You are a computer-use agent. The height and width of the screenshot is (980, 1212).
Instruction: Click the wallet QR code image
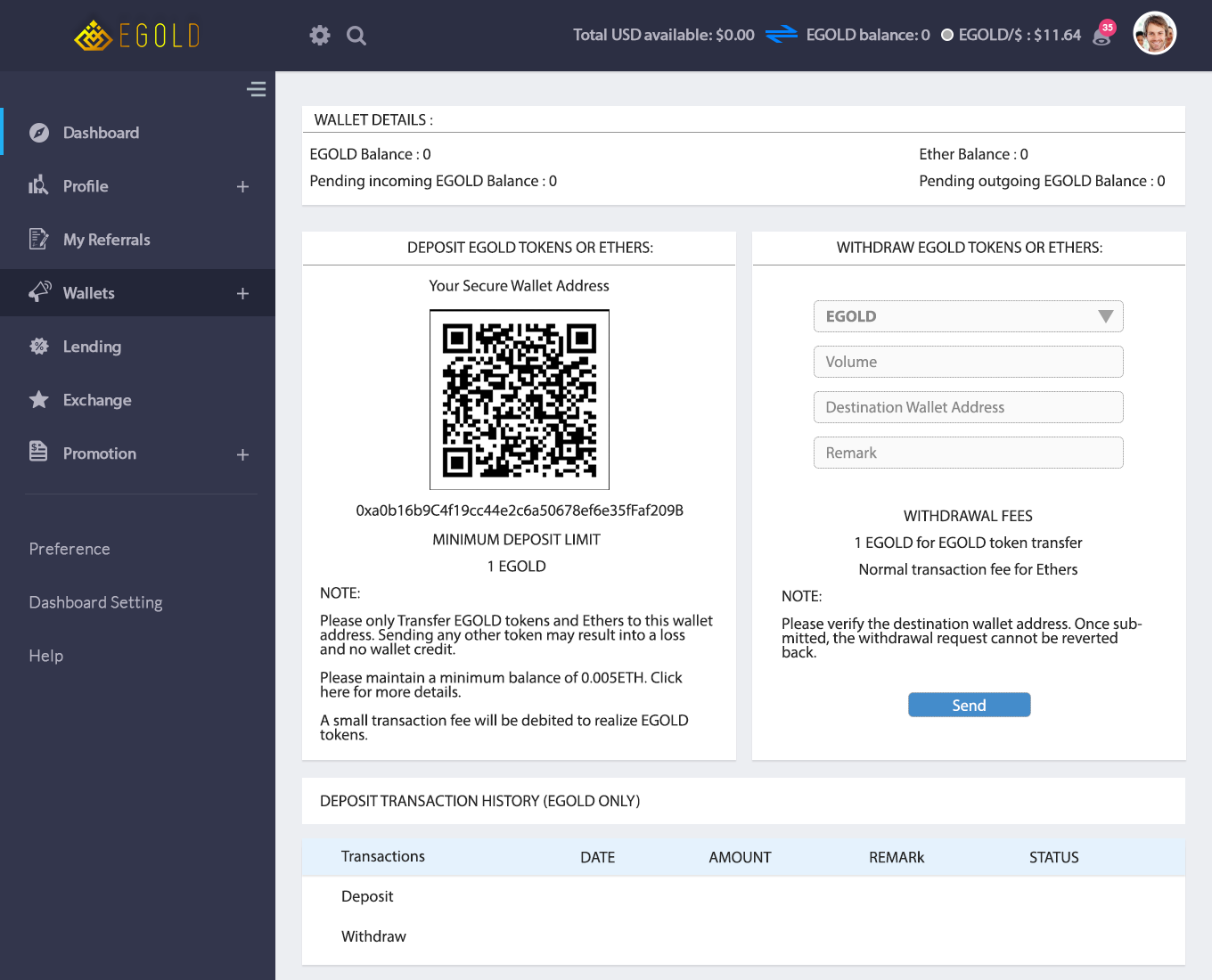tap(520, 400)
